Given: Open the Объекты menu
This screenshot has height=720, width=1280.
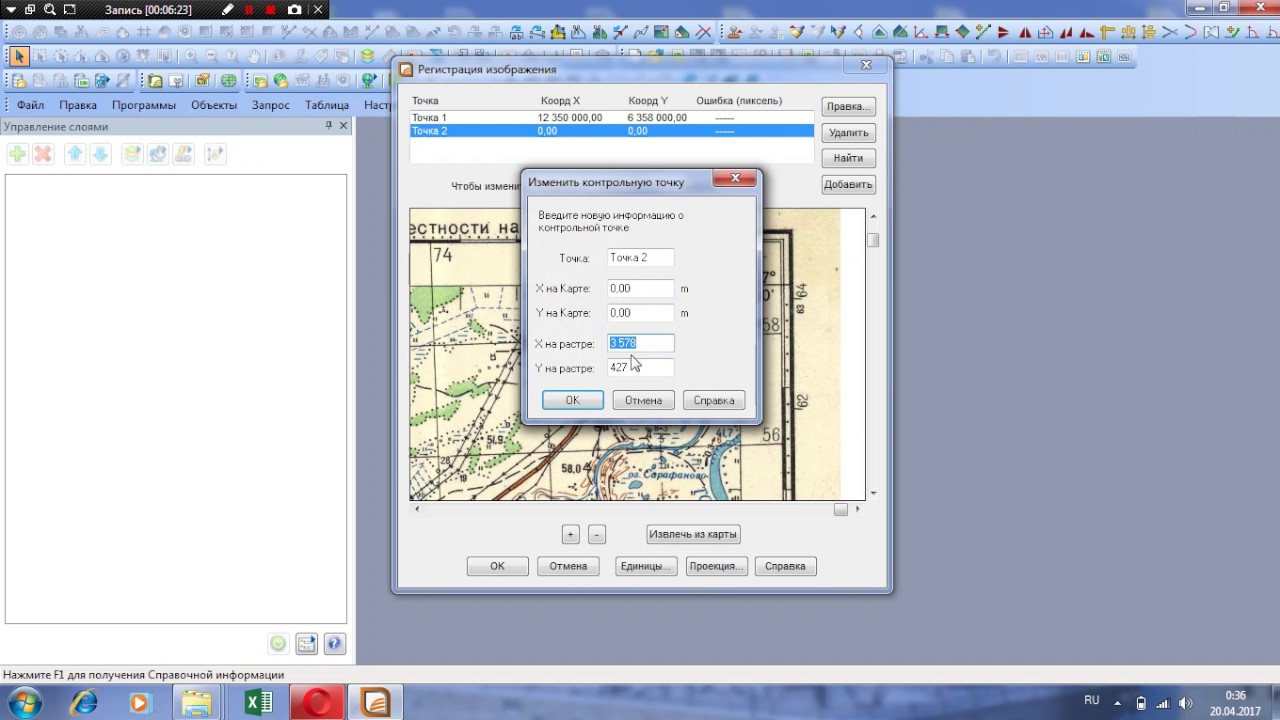Looking at the screenshot, I should pyautogui.click(x=214, y=105).
